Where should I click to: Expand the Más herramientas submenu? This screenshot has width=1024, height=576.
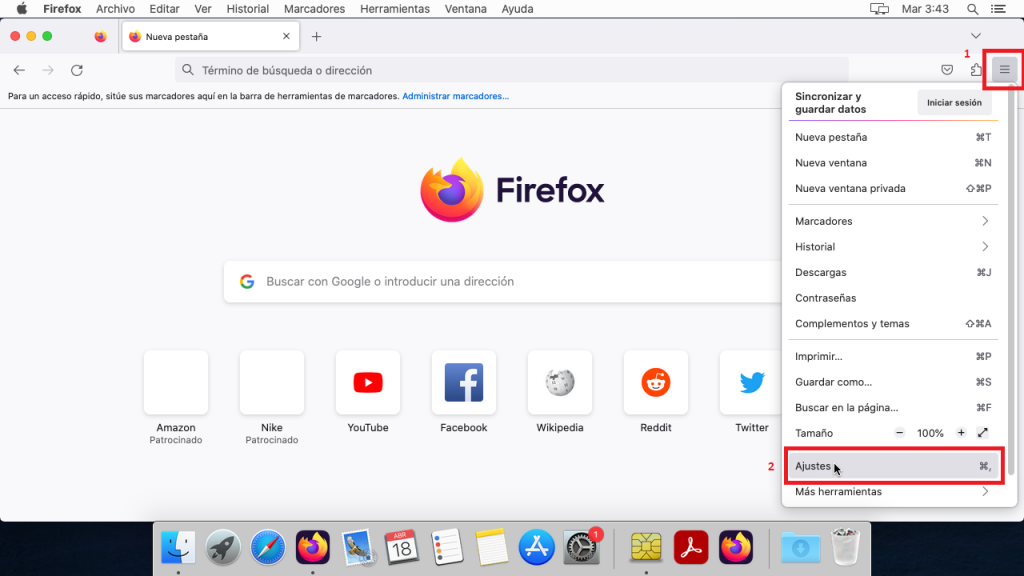[x=893, y=491]
